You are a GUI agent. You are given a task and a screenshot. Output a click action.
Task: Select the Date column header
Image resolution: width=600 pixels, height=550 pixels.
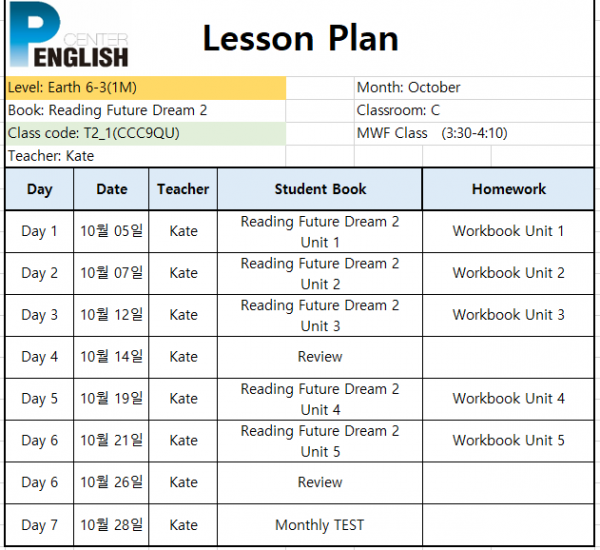point(111,189)
